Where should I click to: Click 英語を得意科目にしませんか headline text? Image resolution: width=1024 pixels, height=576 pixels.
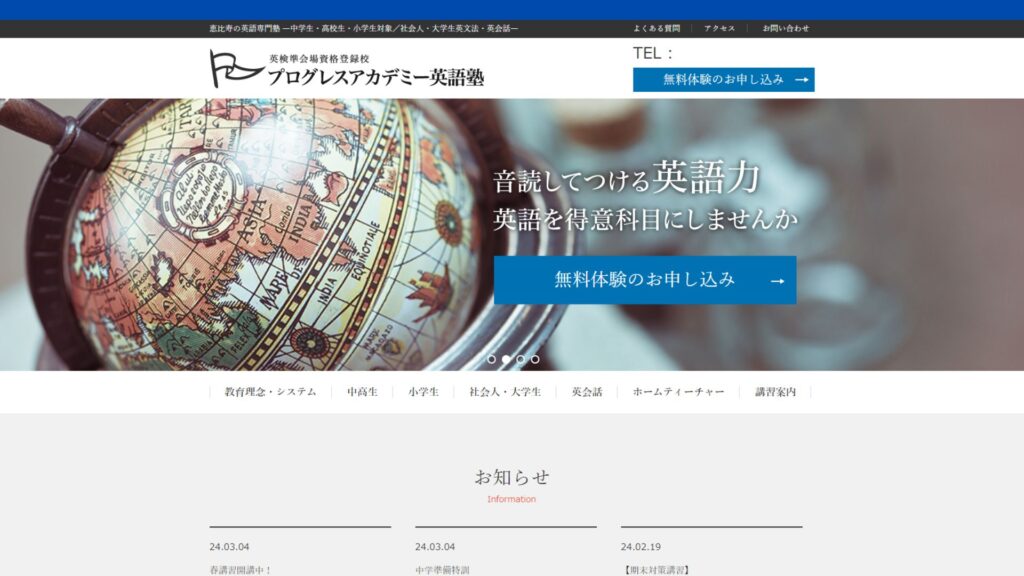[645, 219]
